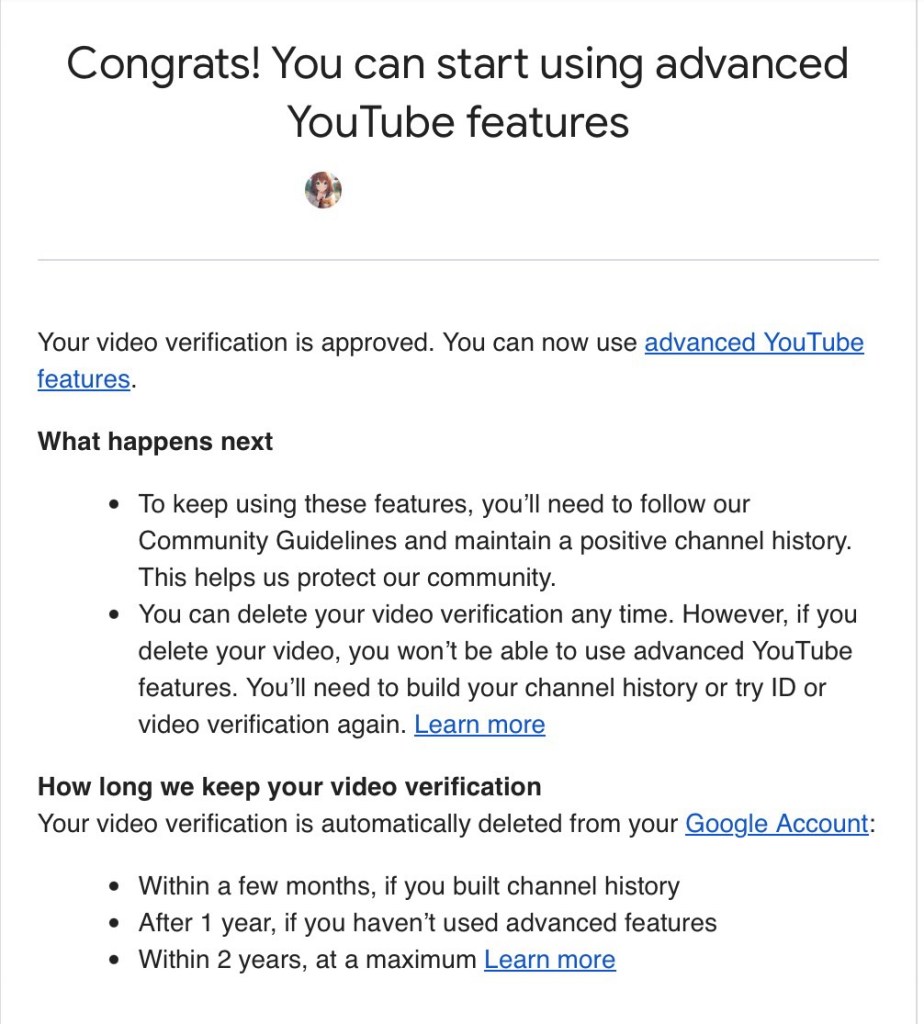
Task: Click "How long we keep your video verification" heading
Action: (x=289, y=786)
